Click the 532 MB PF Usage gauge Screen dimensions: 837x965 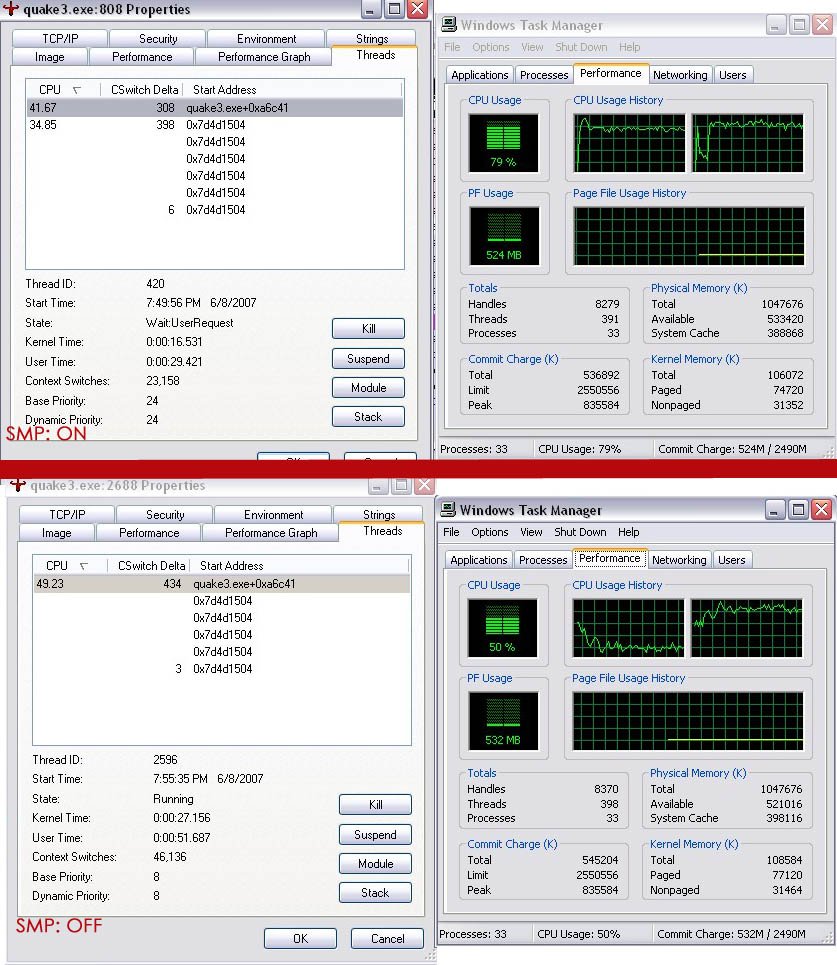(503, 721)
